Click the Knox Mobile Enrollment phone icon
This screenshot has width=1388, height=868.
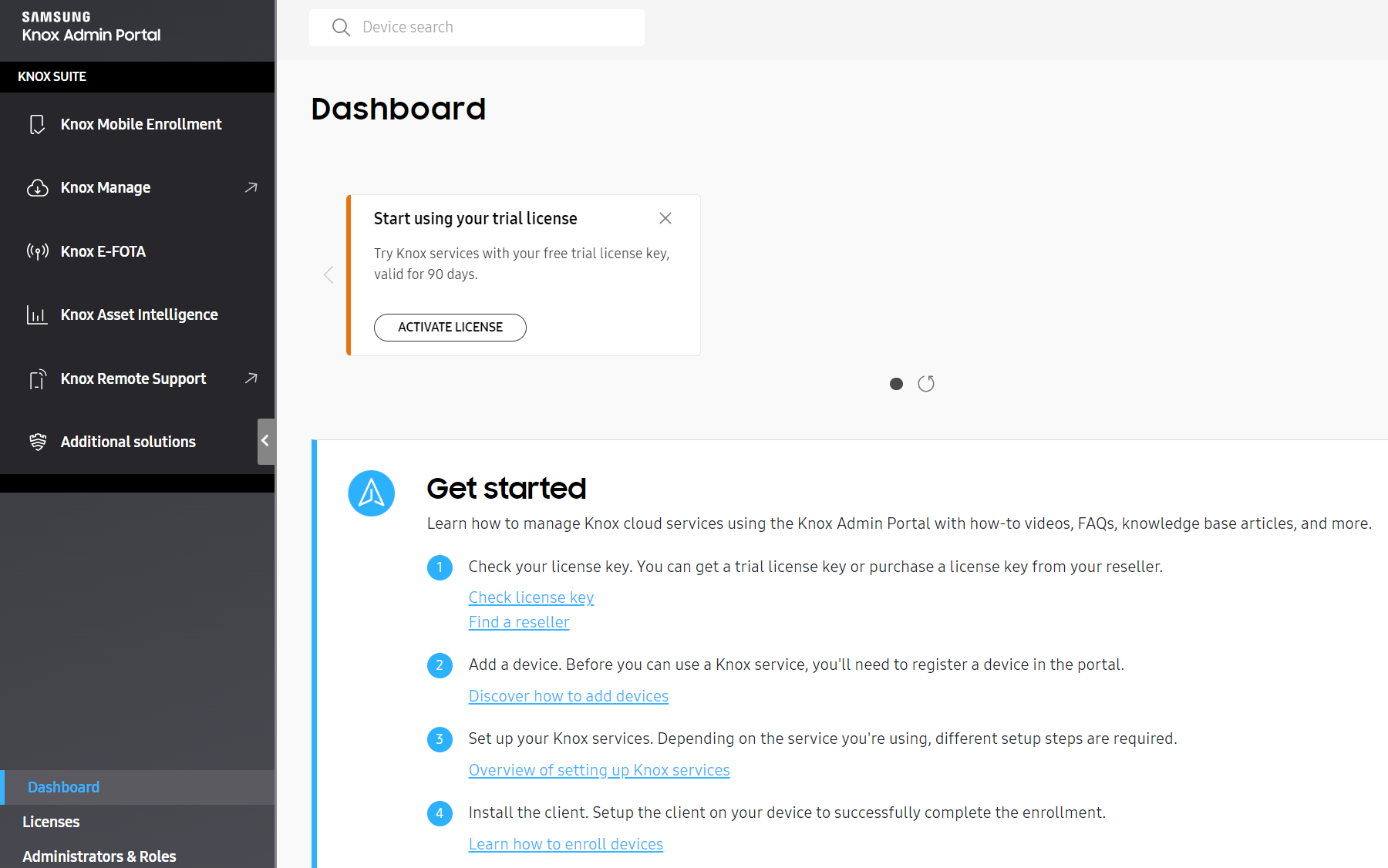37,124
